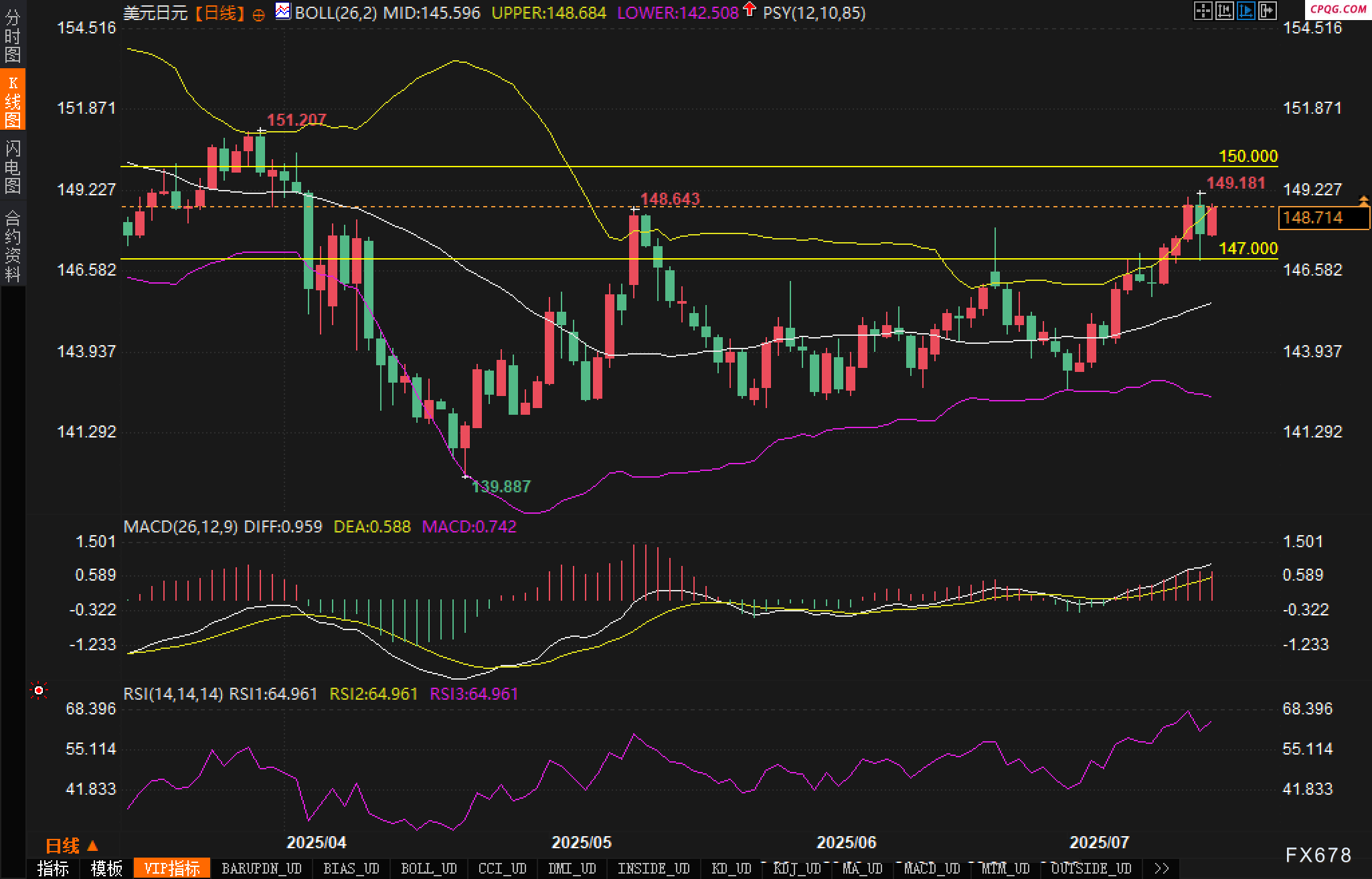Select the 模板 bottom tab
The height and width of the screenshot is (879, 1372).
pos(106,868)
